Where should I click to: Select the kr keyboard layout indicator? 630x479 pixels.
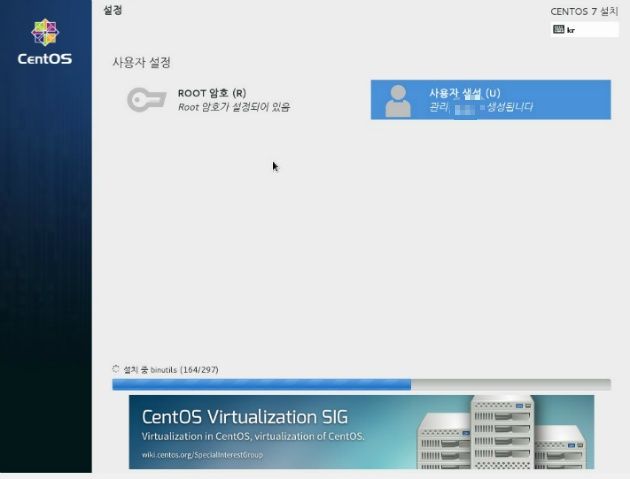click(585, 30)
